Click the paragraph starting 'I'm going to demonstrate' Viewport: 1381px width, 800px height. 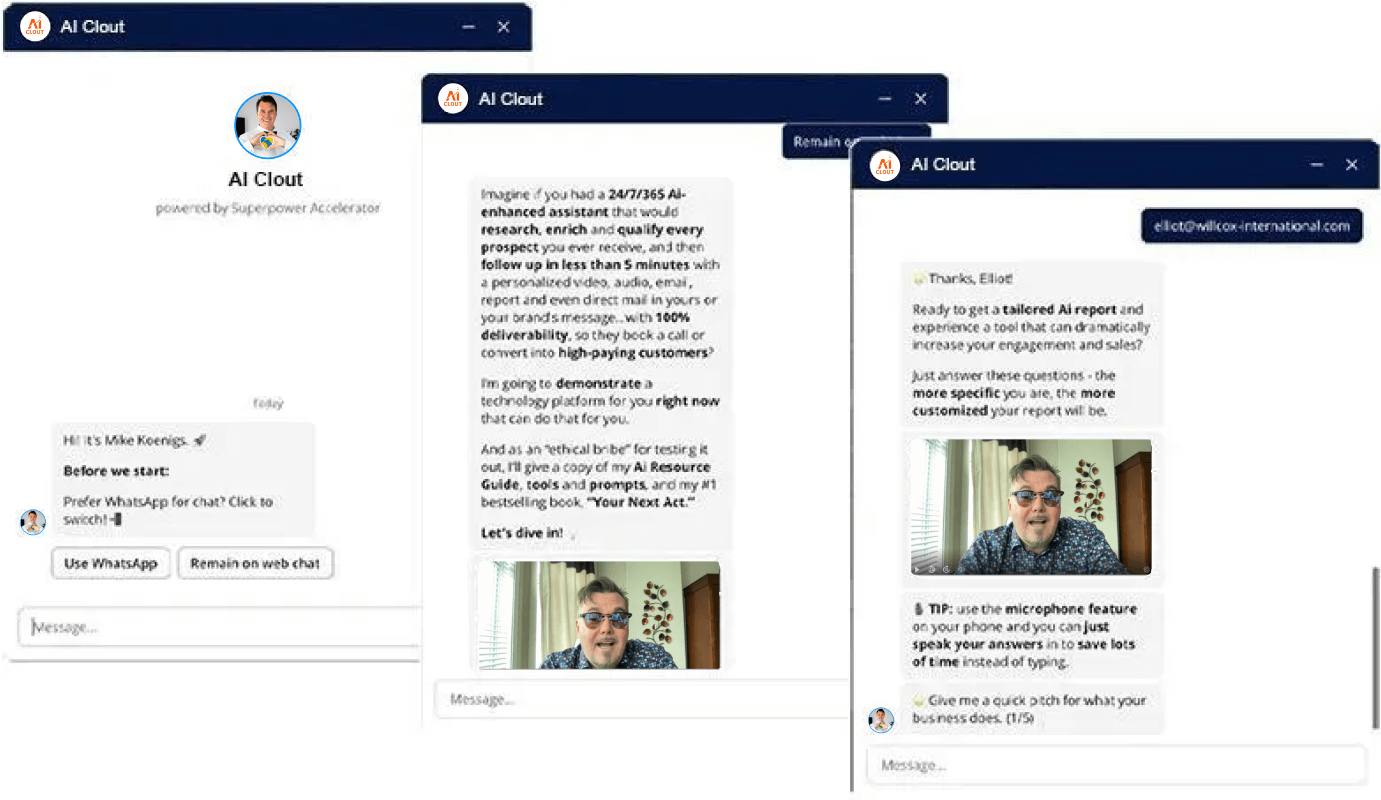pyautogui.click(x=600, y=401)
